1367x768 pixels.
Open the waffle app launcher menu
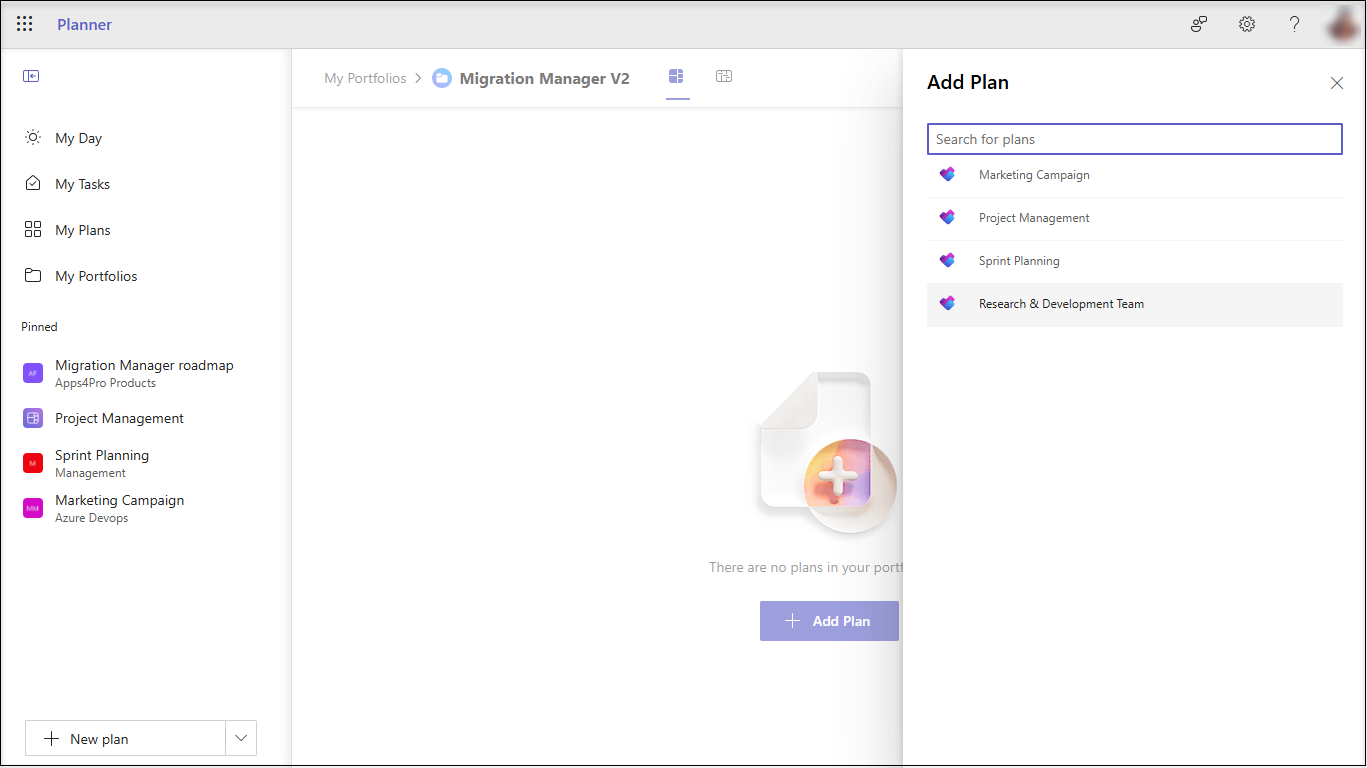pyautogui.click(x=24, y=23)
